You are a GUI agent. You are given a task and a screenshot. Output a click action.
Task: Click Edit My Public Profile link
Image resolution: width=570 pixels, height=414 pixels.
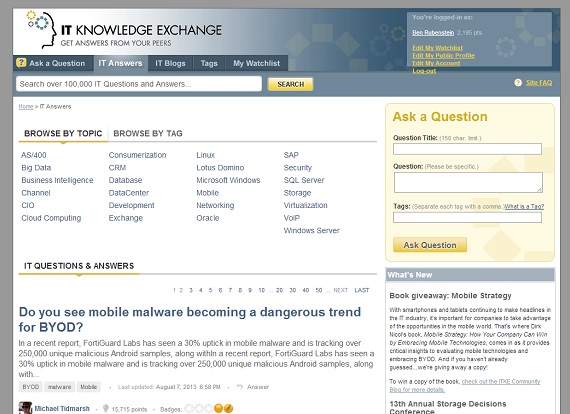(443, 56)
